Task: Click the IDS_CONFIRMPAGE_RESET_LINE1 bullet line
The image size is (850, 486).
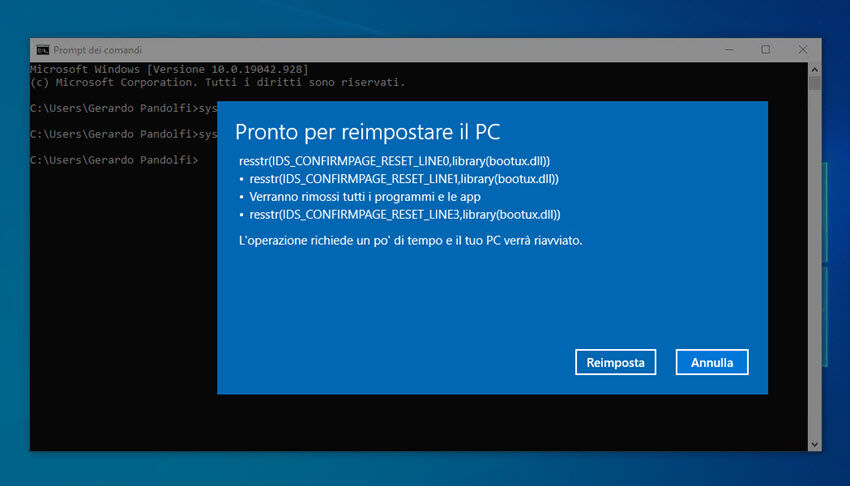Action: (404, 179)
